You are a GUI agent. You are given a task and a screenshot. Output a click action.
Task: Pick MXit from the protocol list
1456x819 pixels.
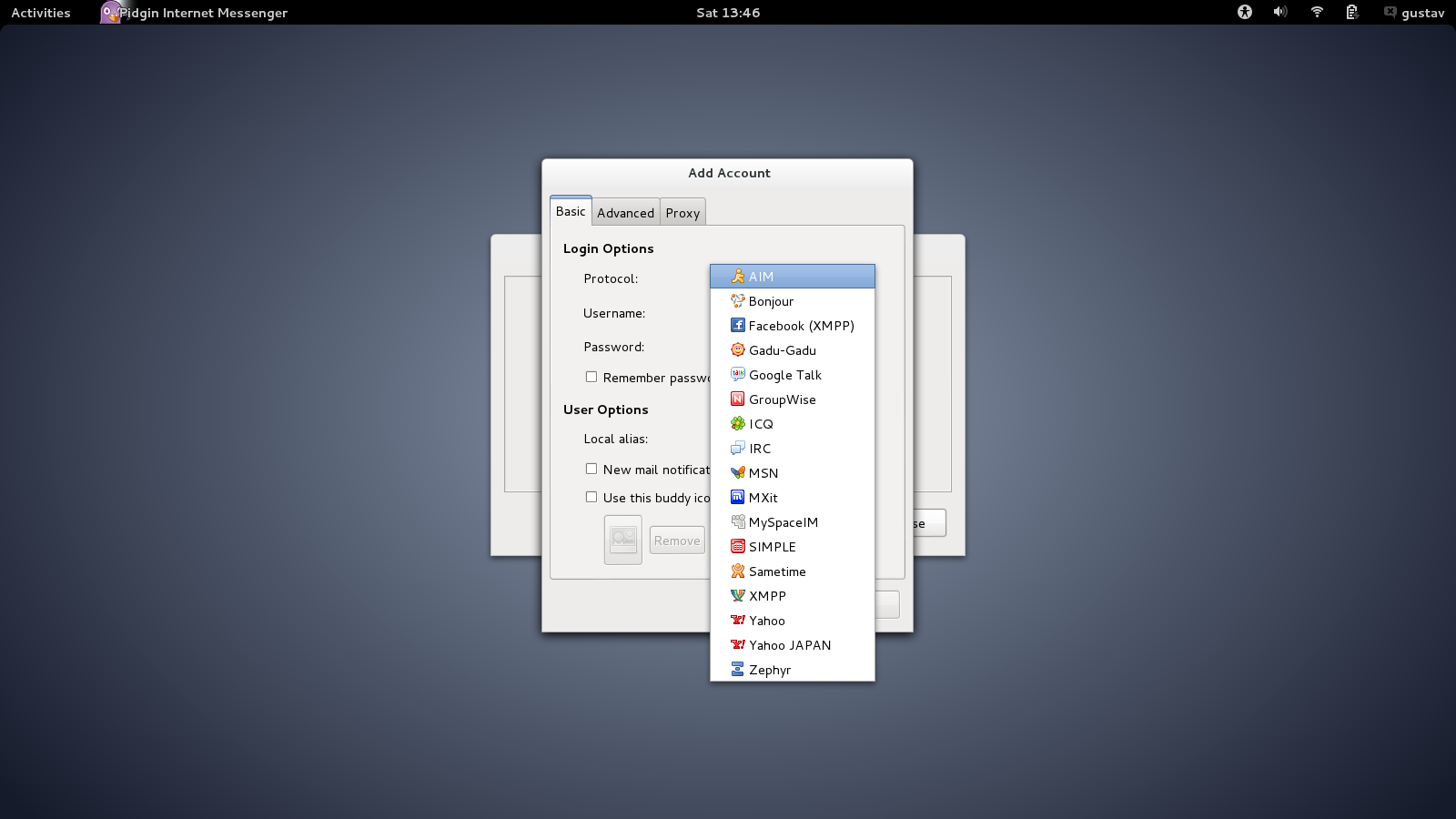click(x=793, y=497)
